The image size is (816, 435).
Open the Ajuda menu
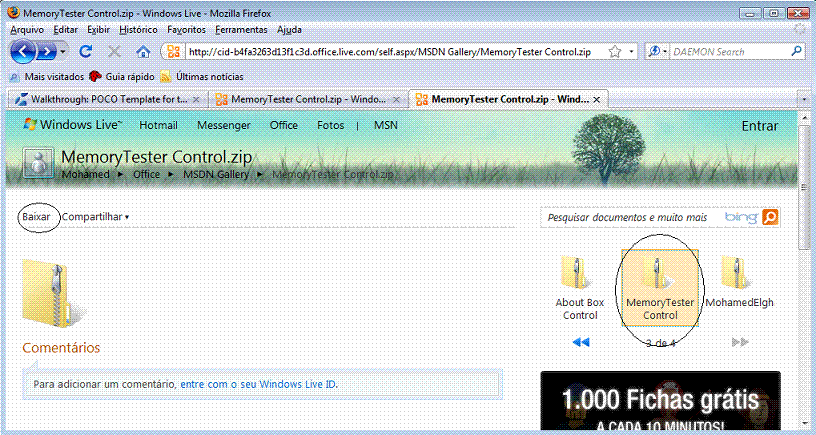289,30
